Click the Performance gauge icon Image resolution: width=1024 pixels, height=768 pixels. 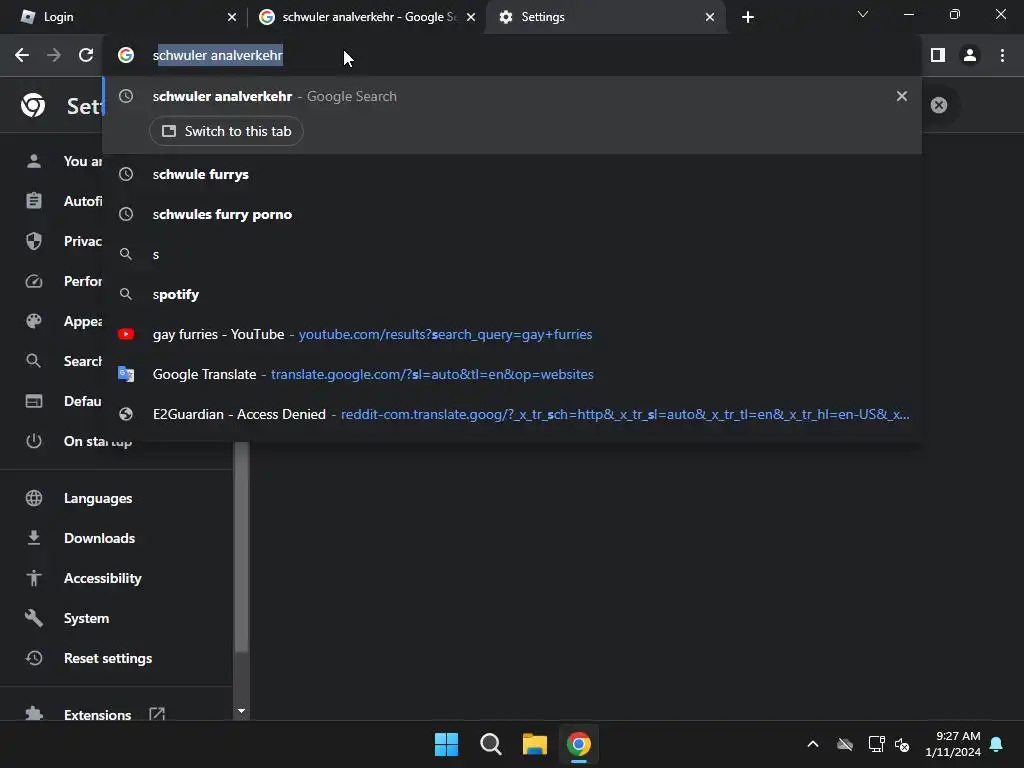[34, 281]
